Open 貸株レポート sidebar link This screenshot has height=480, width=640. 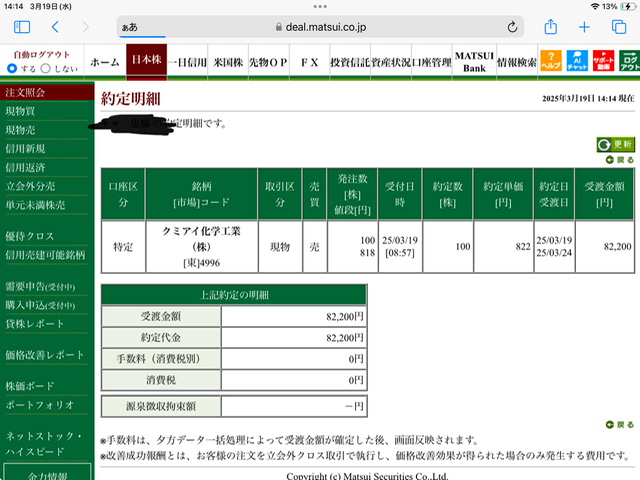(x=35, y=324)
